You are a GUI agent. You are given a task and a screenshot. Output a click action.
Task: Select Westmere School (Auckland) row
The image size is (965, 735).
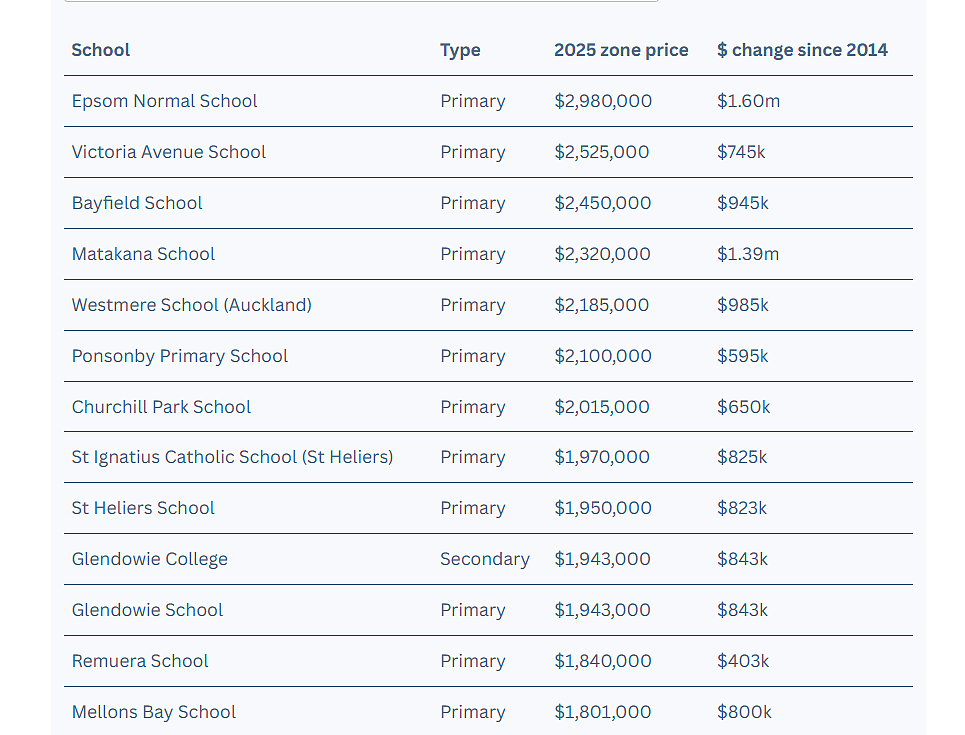[x=488, y=305]
